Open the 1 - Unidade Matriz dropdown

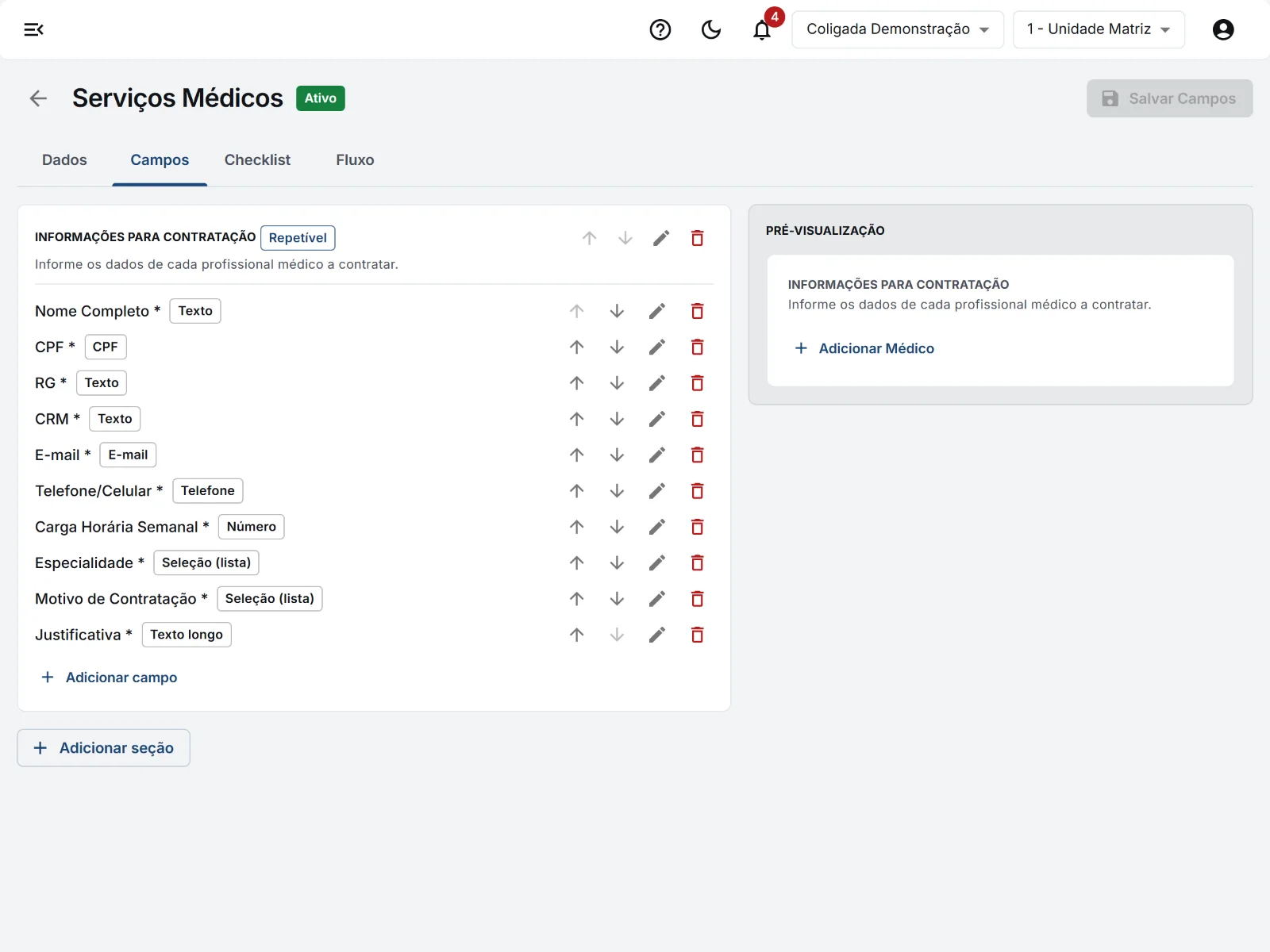coord(1099,29)
